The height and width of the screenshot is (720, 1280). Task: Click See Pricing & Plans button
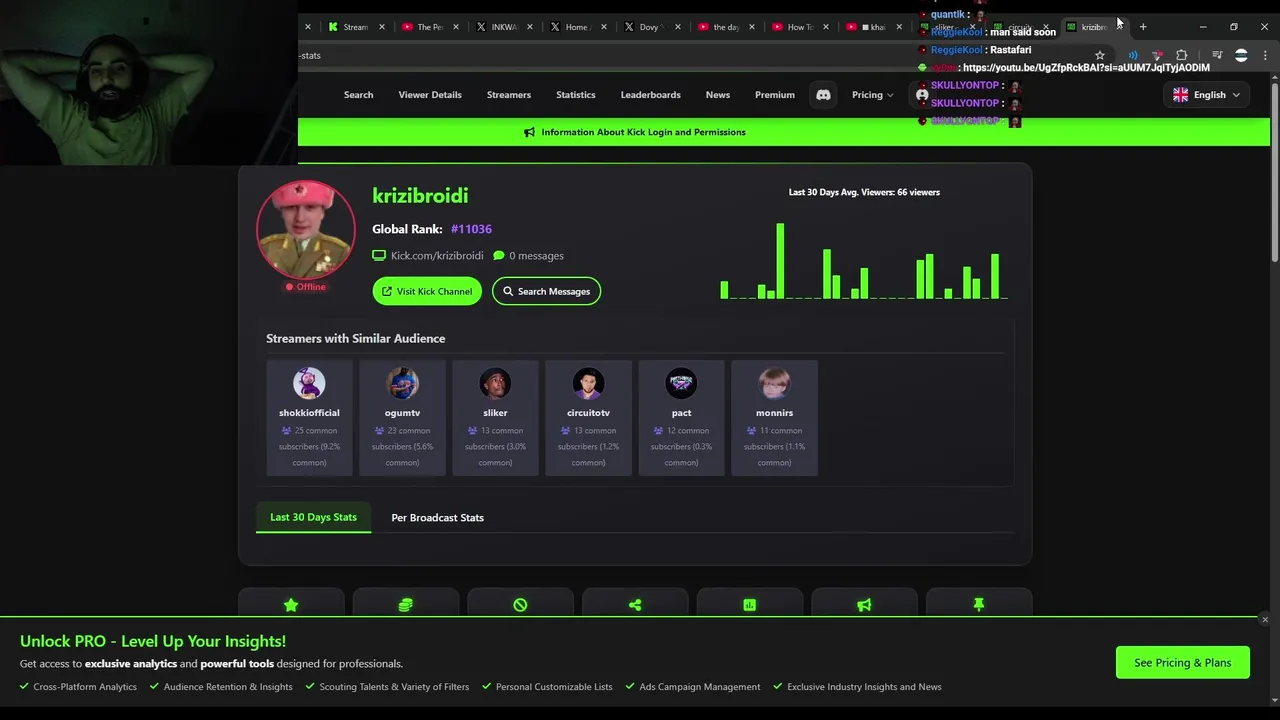1183,663
